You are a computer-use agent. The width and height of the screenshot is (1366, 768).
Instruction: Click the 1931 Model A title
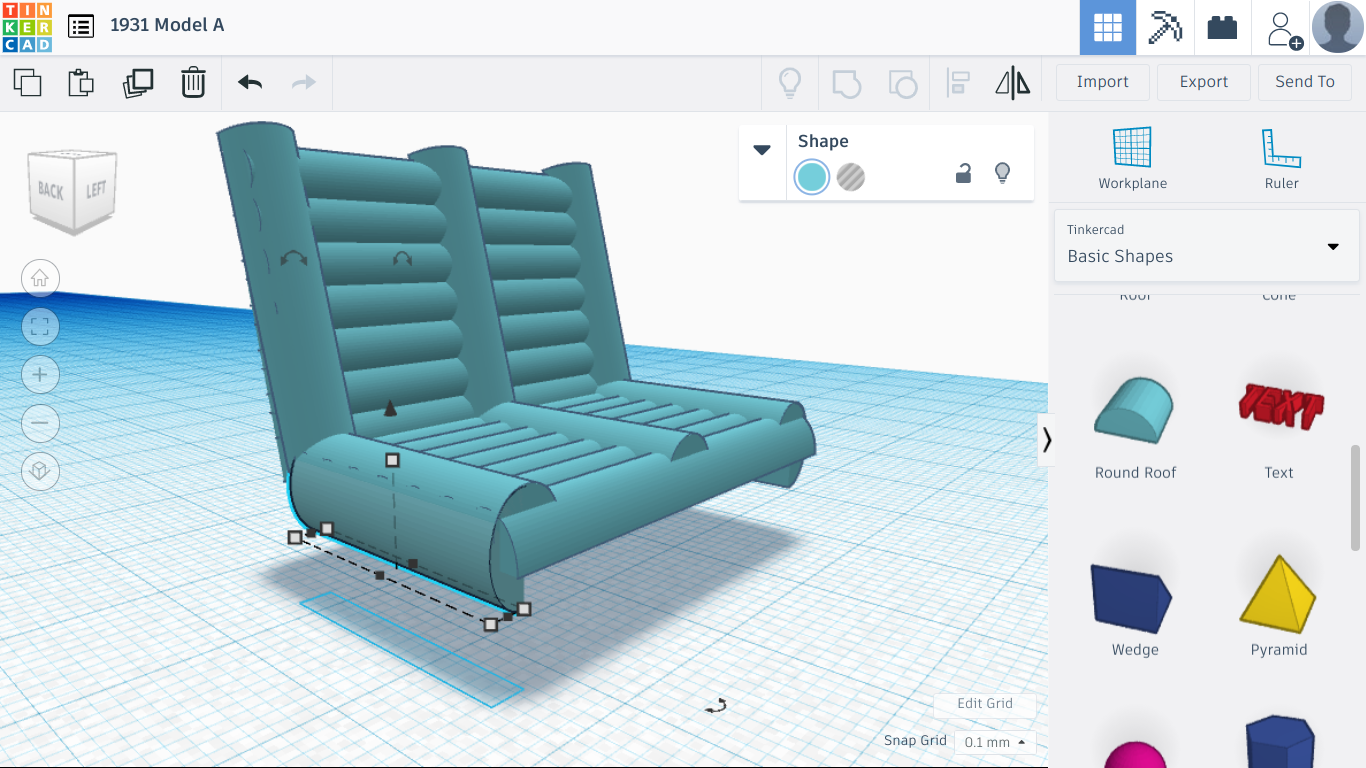[x=167, y=25]
